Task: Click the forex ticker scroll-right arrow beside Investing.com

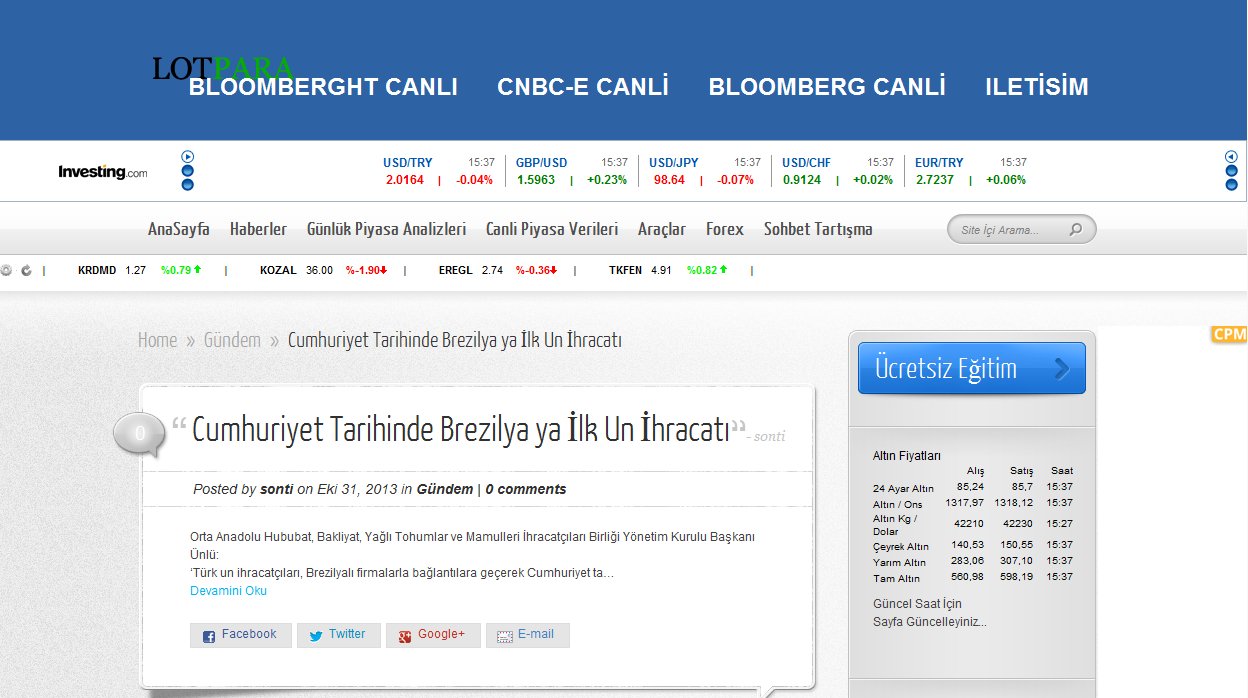Action: tap(187, 157)
